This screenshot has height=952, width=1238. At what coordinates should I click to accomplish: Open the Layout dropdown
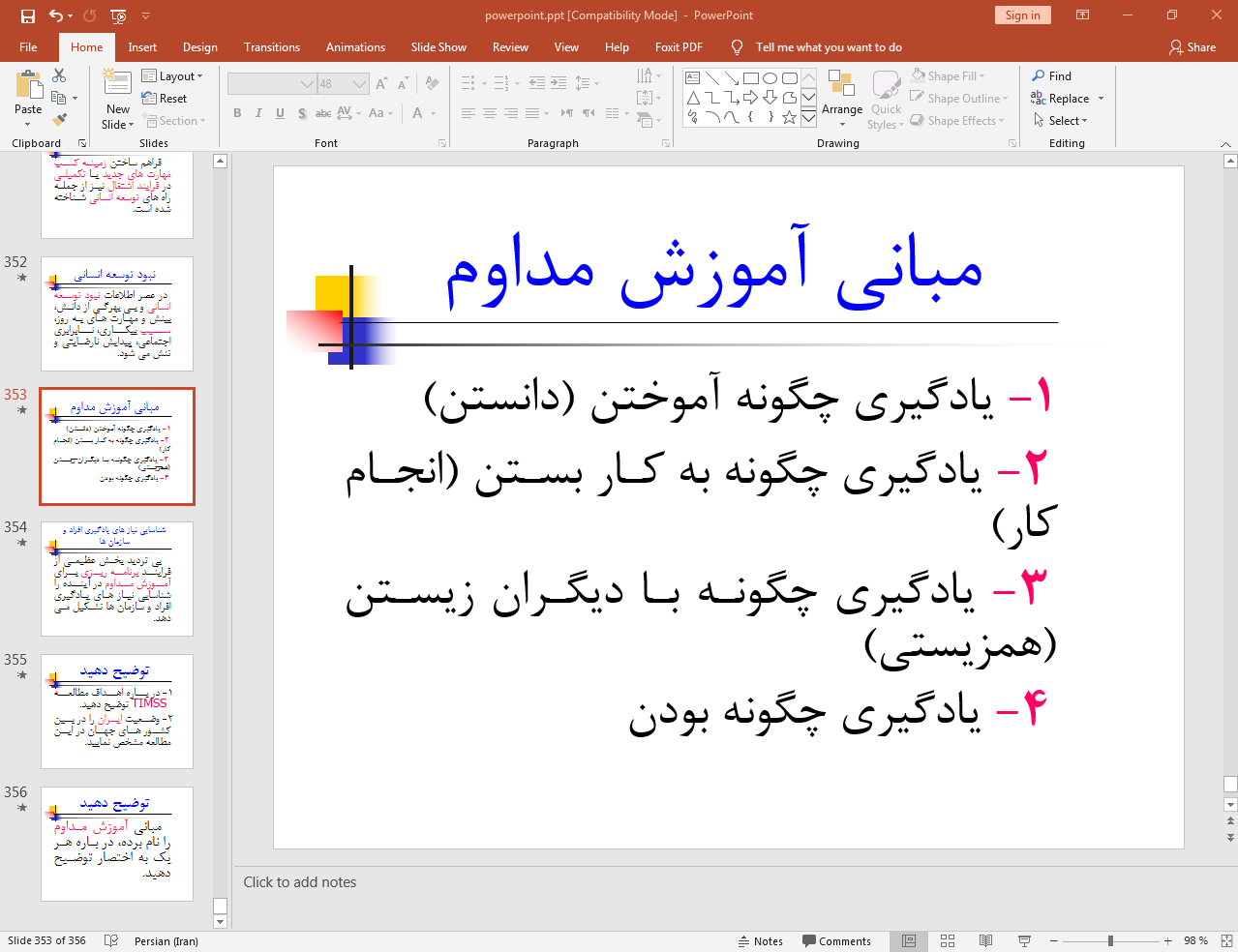point(172,75)
